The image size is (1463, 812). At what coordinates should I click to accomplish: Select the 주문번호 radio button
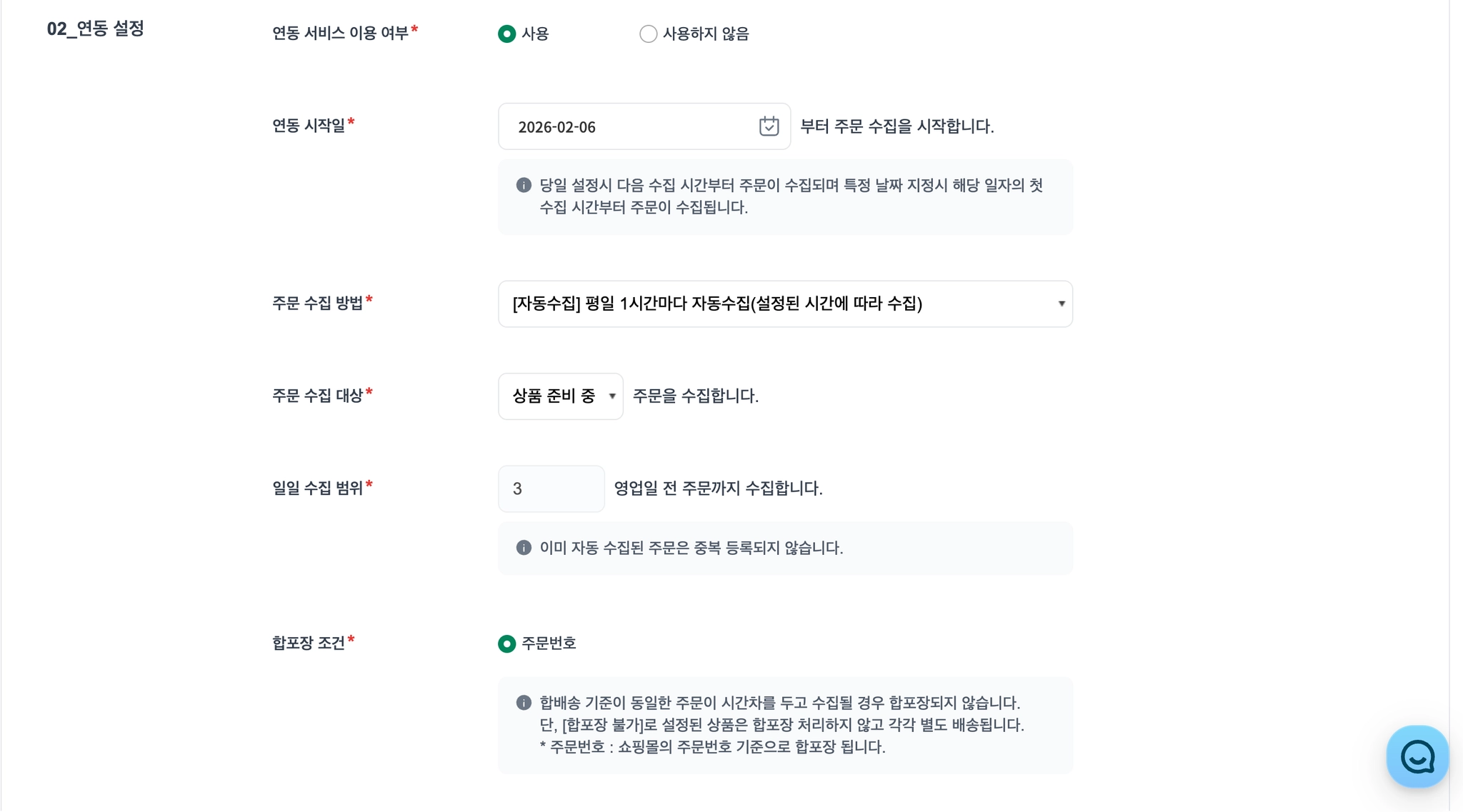coord(506,643)
